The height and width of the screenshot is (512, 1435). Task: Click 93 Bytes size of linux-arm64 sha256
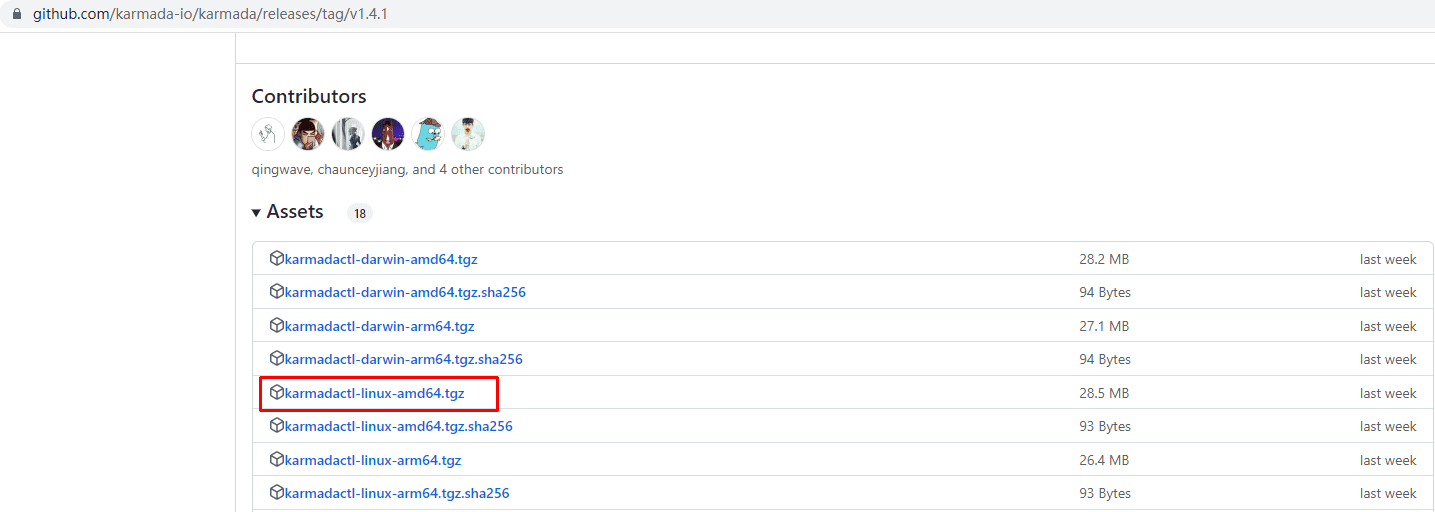click(1105, 493)
